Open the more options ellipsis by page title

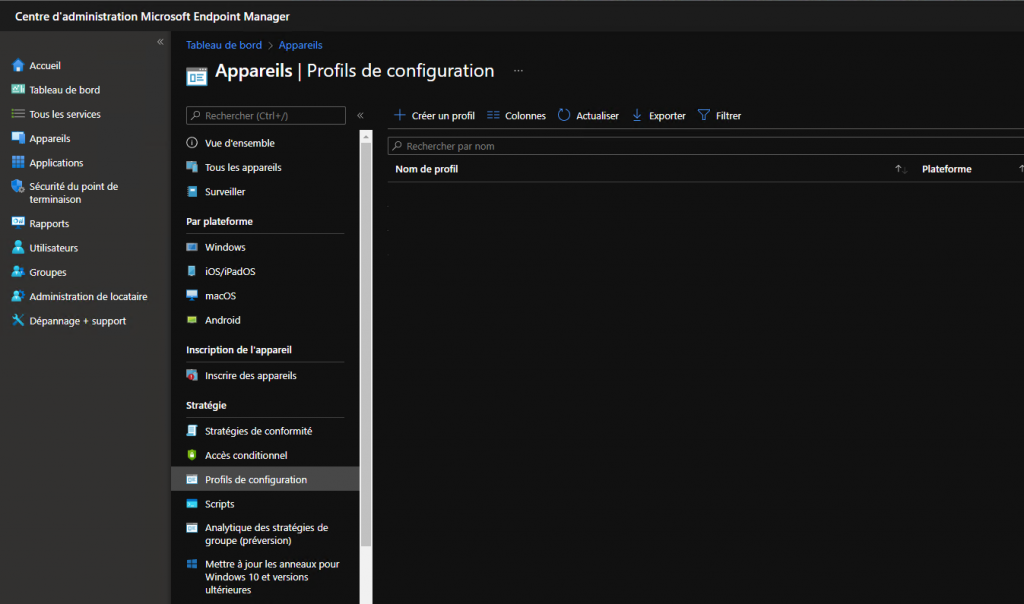pyautogui.click(x=518, y=71)
